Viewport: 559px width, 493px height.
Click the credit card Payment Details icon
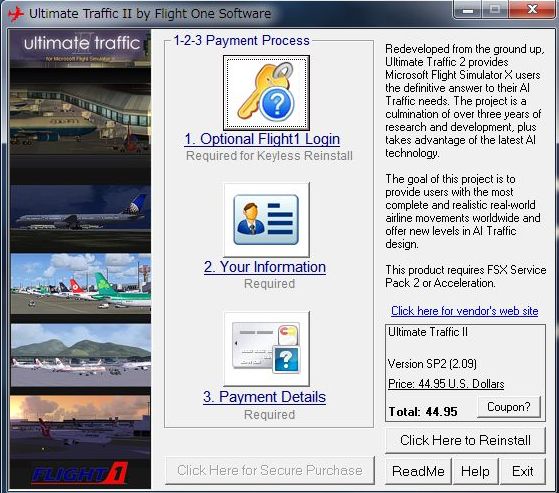pos(266,349)
